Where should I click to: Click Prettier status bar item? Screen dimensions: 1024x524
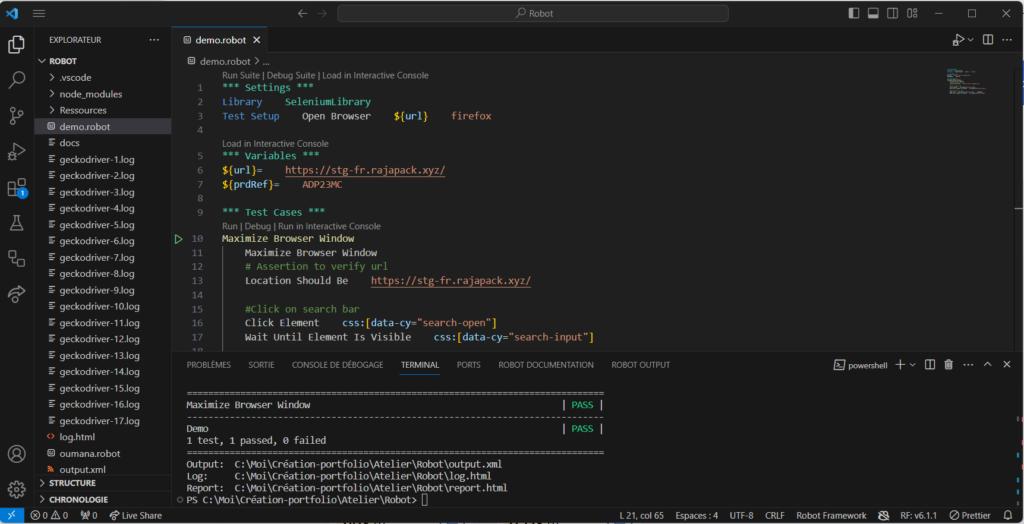pyautogui.click(x=970, y=516)
